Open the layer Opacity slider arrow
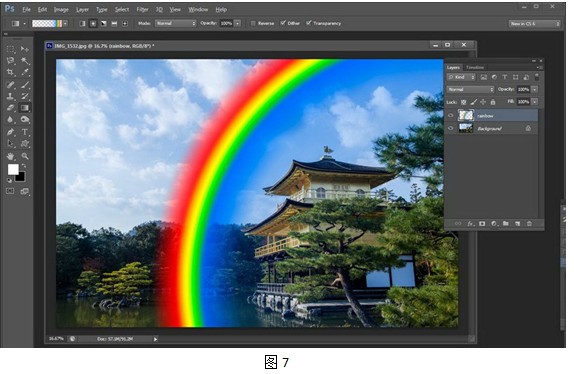Screen dimensions: 574x374 pyautogui.click(x=535, y=89)
